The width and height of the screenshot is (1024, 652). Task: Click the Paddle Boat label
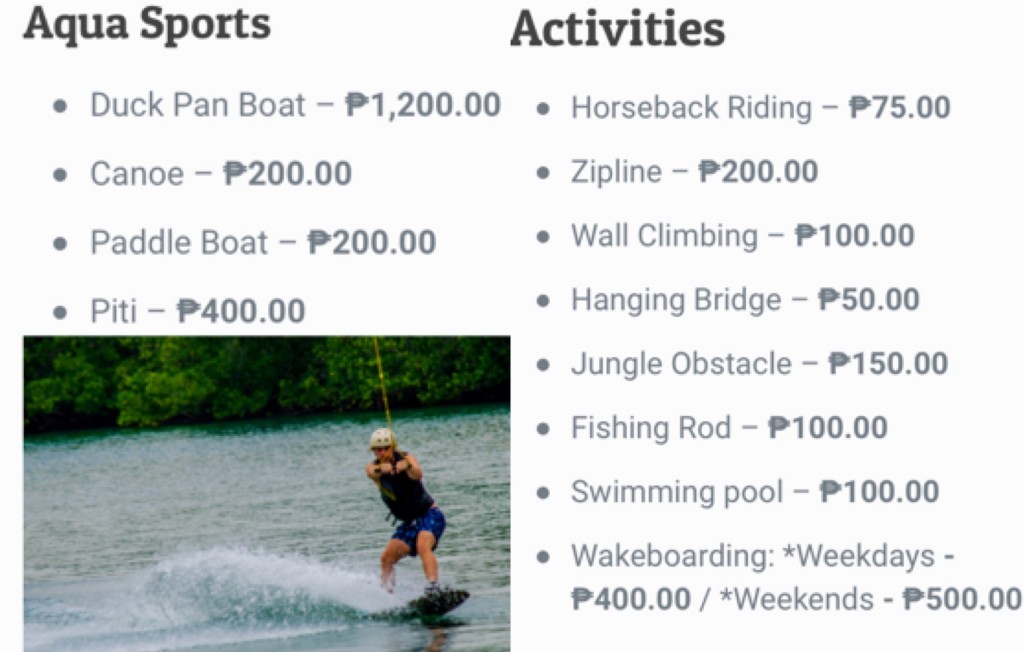(179, 243)
